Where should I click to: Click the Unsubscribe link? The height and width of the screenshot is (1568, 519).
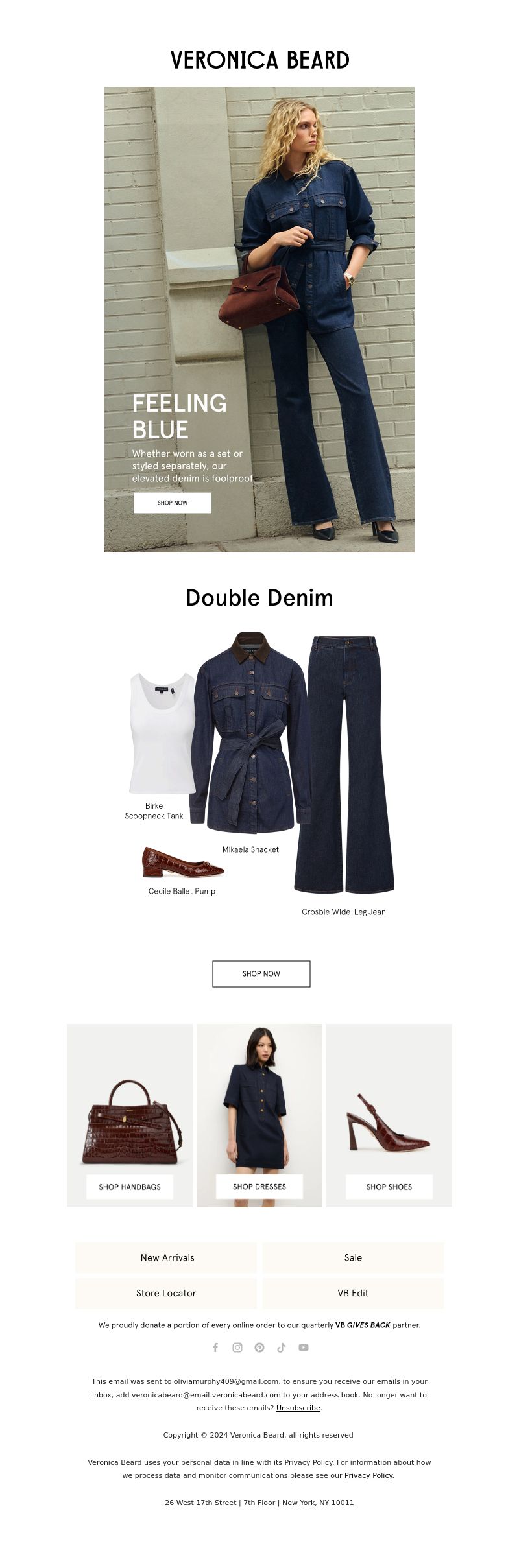298,1408
